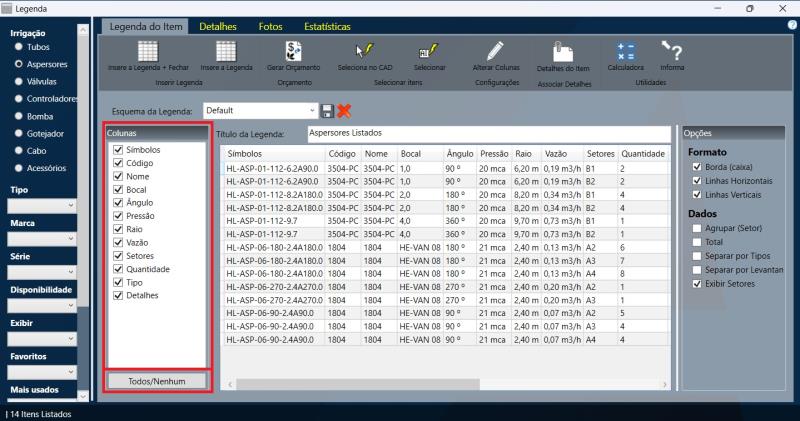Delete the legend scheme with red X
The image size is (800, 421).
pyautogui.click(x=344, y=110)
